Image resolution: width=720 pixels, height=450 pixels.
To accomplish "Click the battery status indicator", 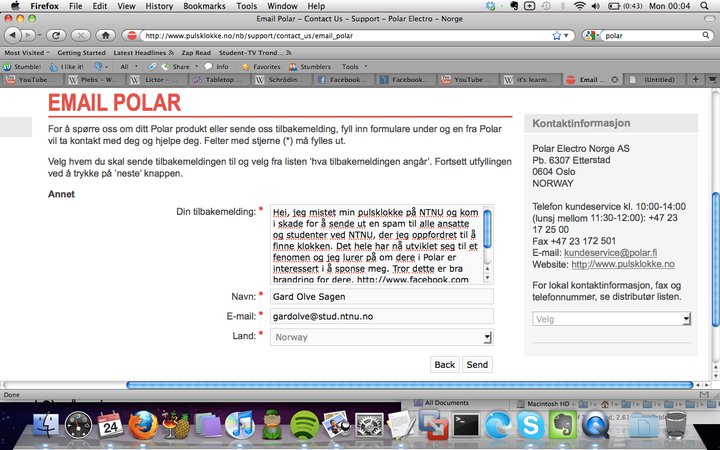I will click(x=624, y=6).
